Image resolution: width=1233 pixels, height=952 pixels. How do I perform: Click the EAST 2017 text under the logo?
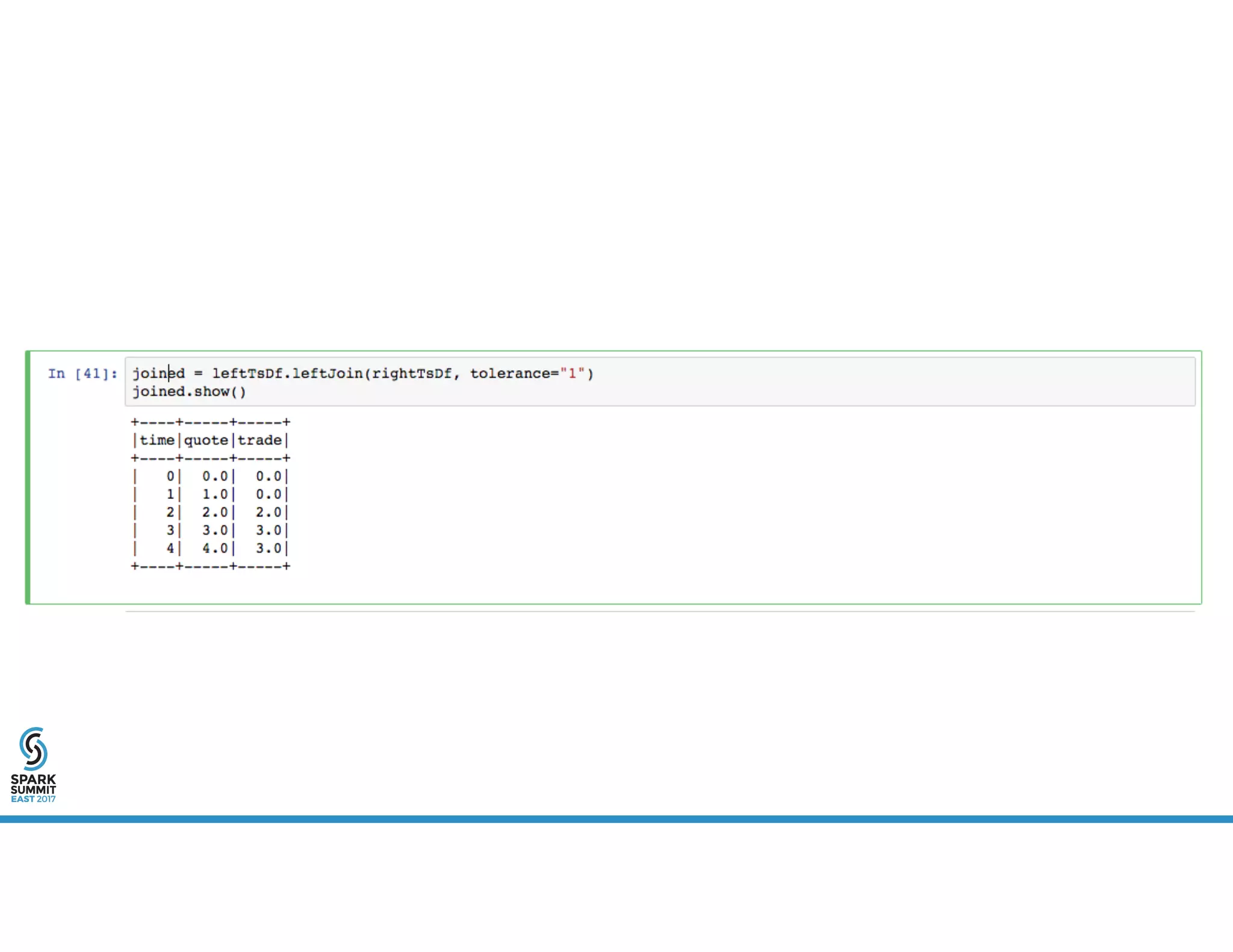click(x=33, y=799)
